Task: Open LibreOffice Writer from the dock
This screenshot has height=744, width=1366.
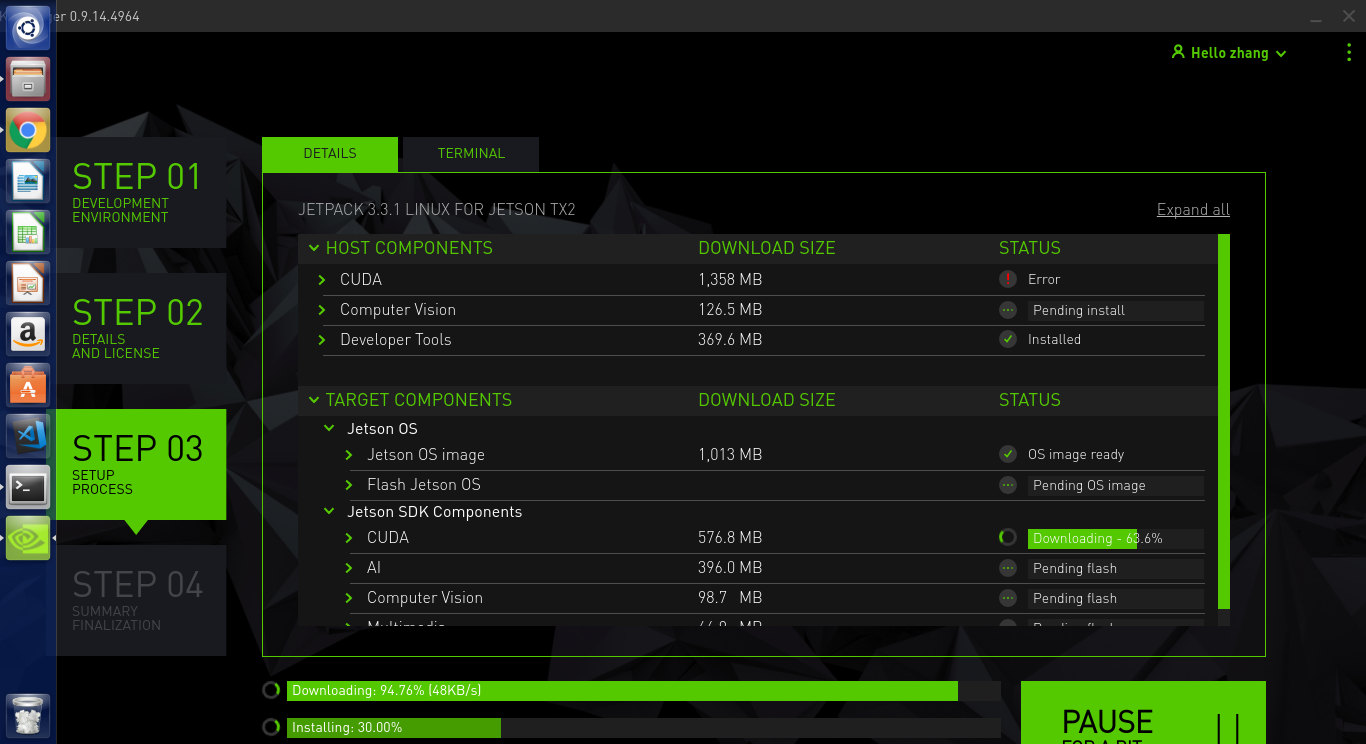Action: click(x=28, y=181)
